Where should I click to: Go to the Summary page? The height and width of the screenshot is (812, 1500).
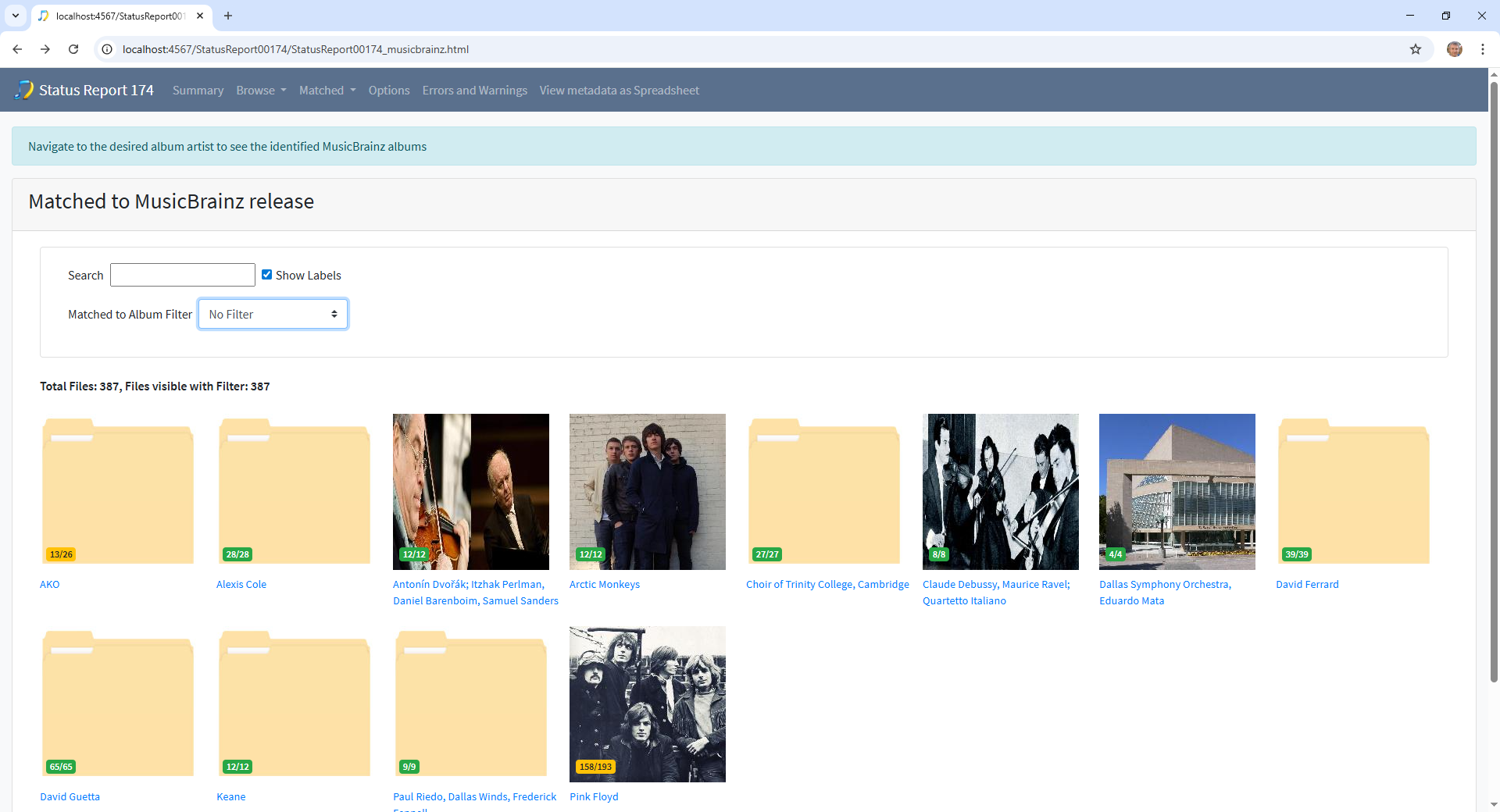coord(198,91)
